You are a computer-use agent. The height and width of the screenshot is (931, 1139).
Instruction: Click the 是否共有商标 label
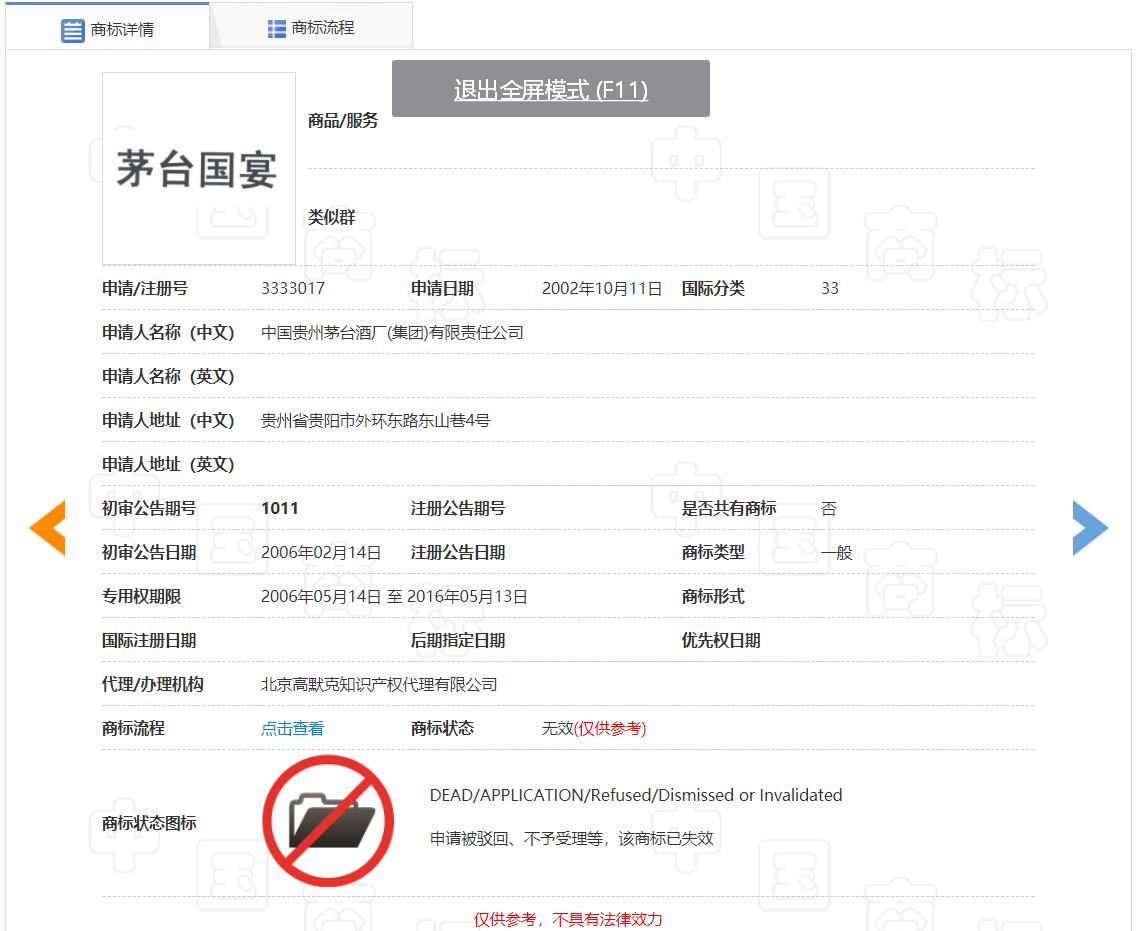click(x=729, y=508)
